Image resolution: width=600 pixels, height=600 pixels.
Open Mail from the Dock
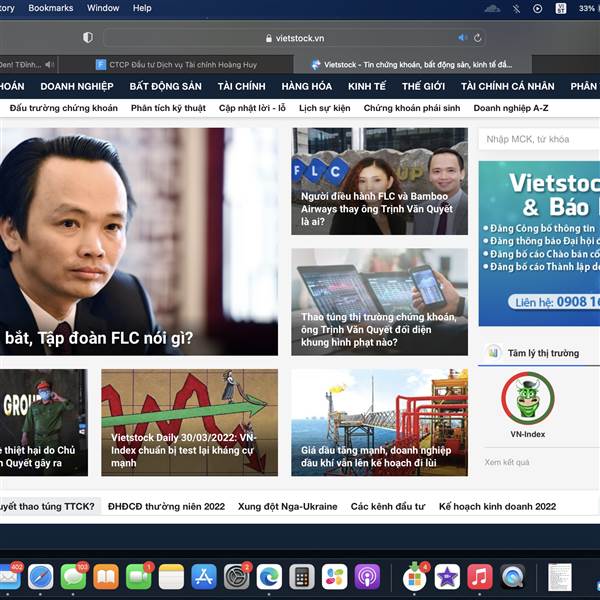[x=9, y=576]
